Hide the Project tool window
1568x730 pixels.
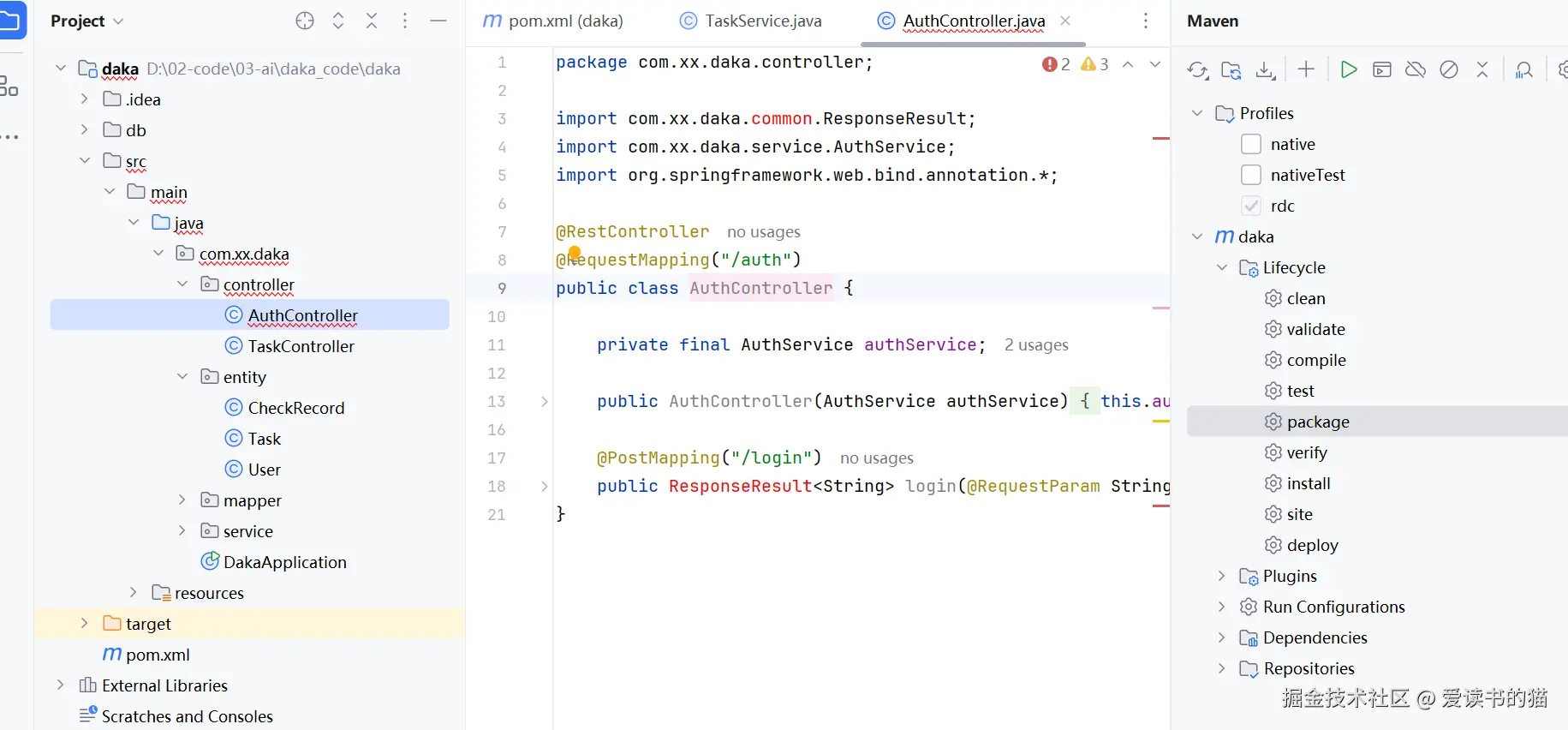pyautogui.click(x=438, y=21)
